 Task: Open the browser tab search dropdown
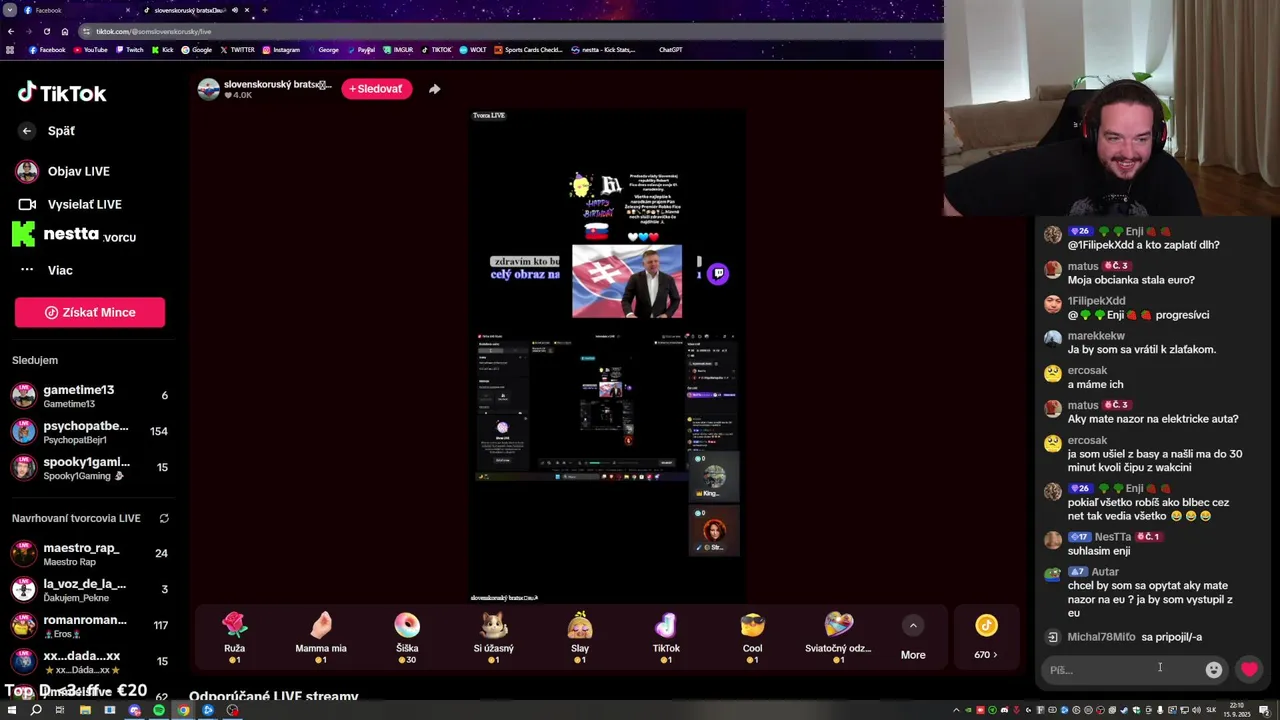[8, 10]
